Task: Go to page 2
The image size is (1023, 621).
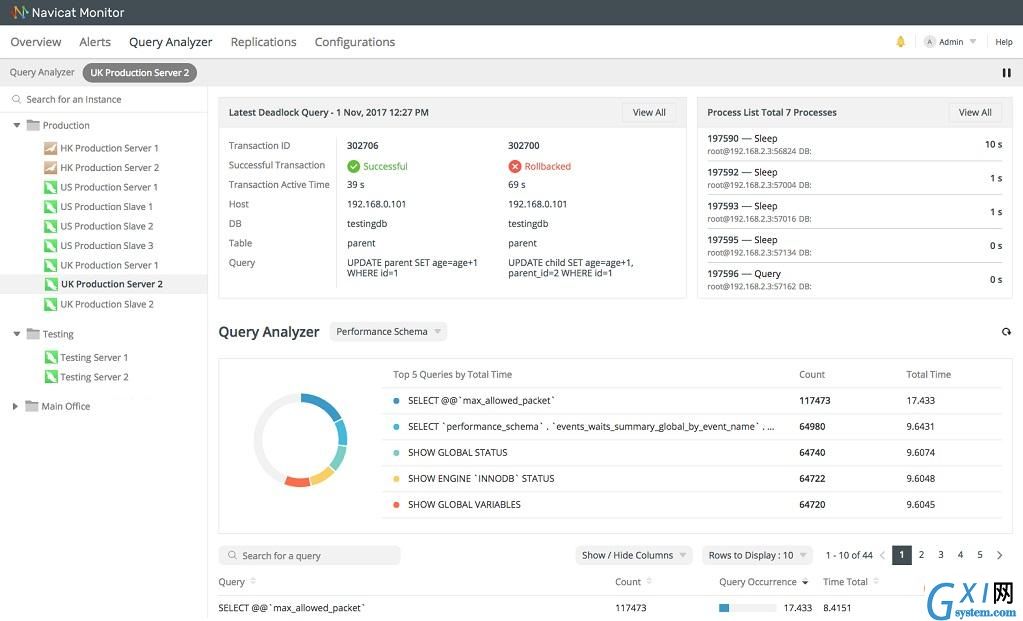Action: click(921, 554)
